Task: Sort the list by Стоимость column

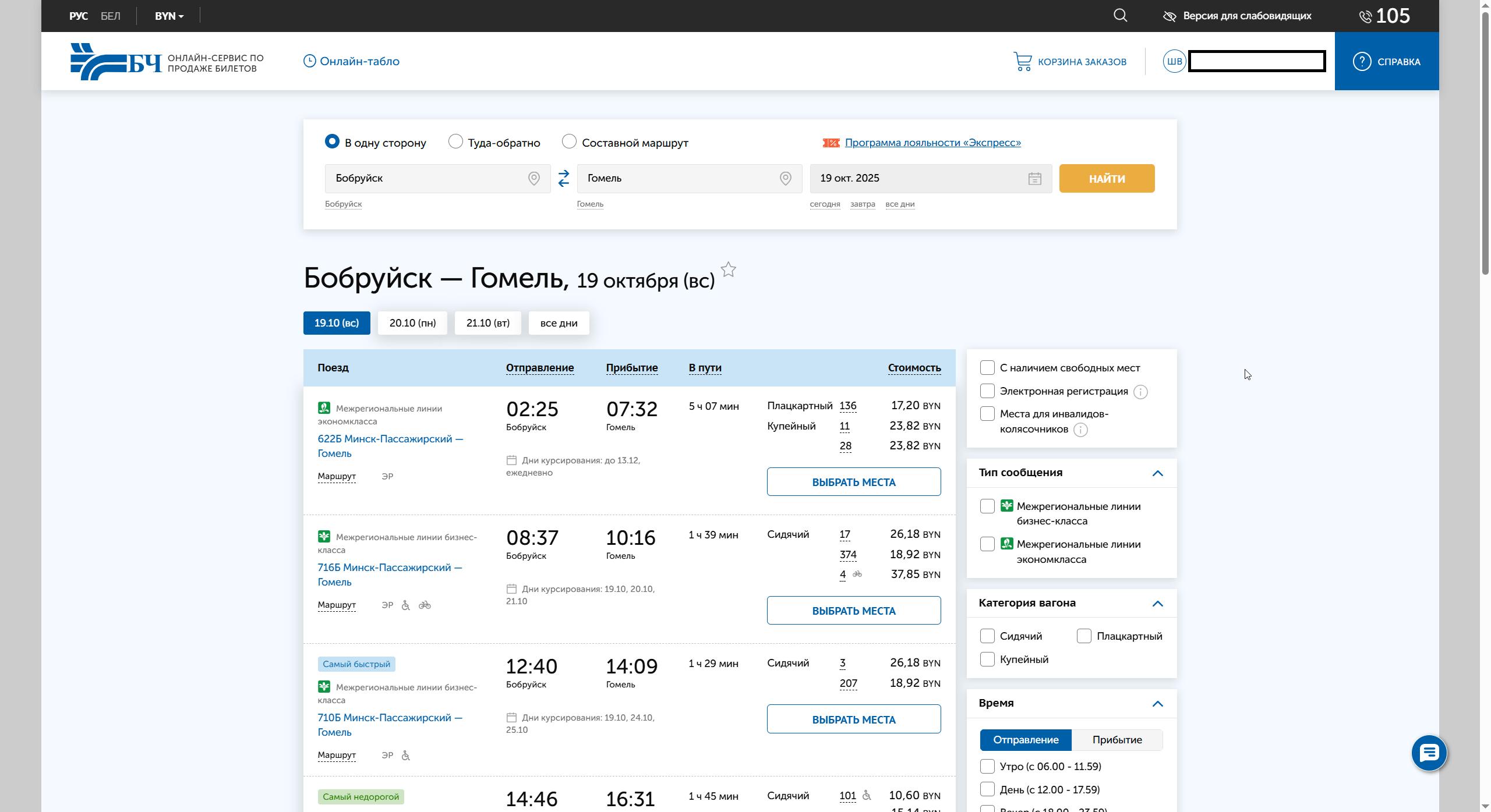Action: pos(914,367)
